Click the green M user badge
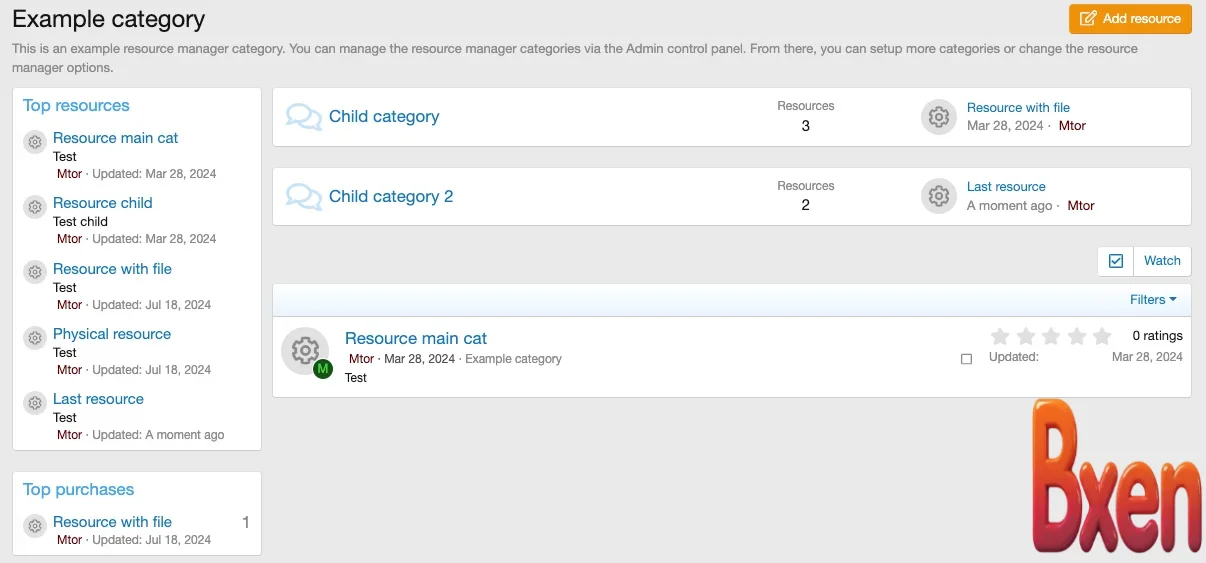 (x=322, y=369)
